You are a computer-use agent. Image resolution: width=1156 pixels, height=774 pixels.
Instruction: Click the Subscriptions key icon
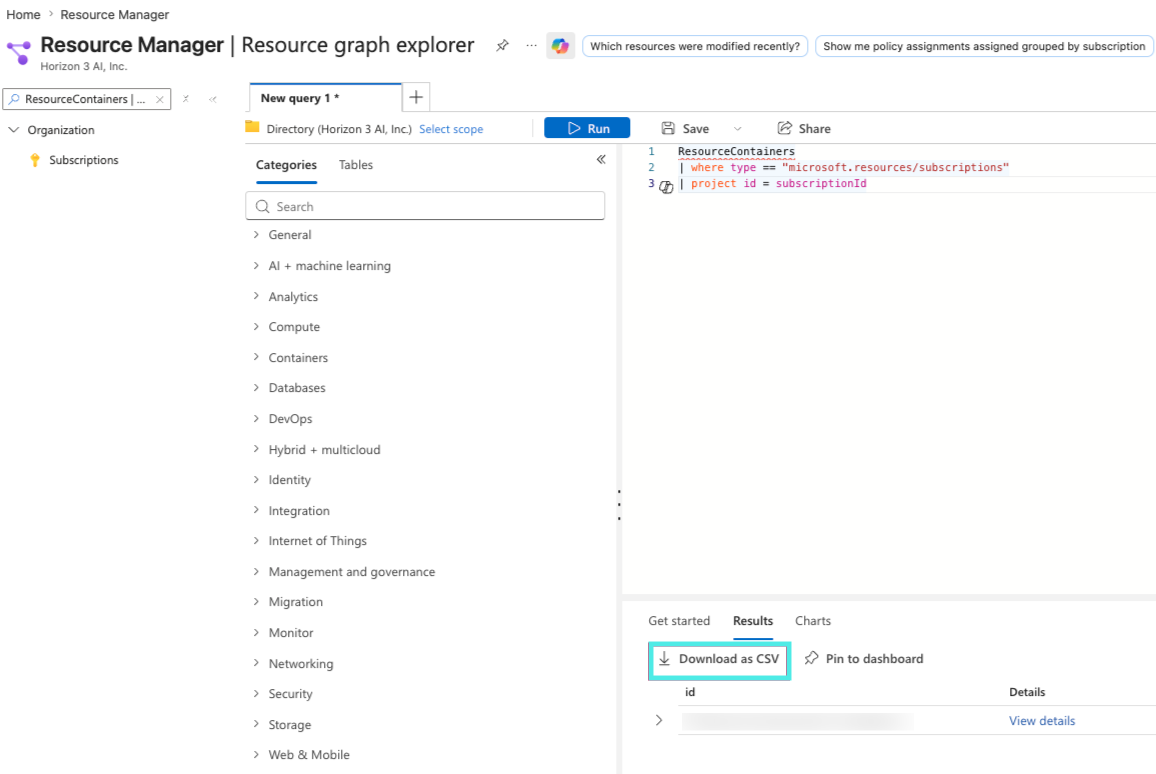[35, 160]
